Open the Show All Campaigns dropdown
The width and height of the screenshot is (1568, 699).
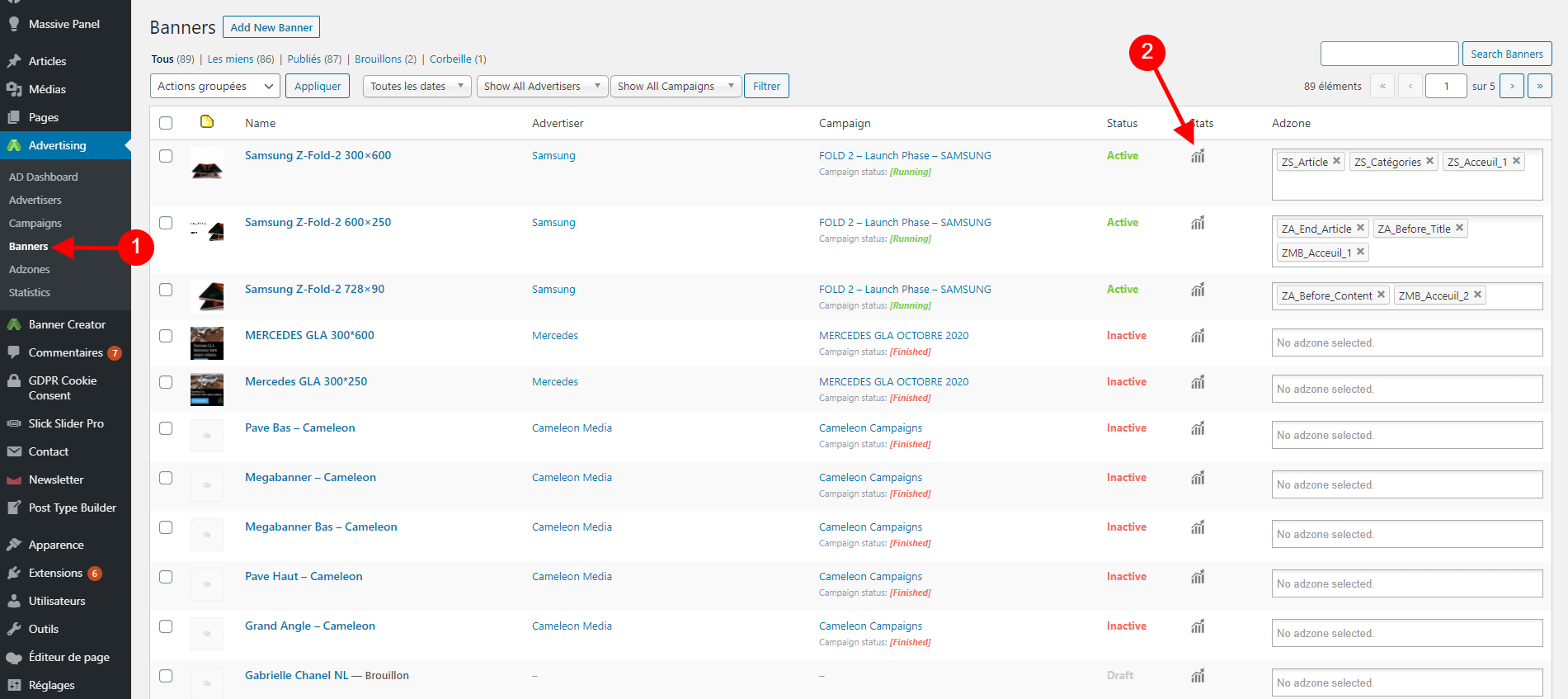[x=676, y=86]
